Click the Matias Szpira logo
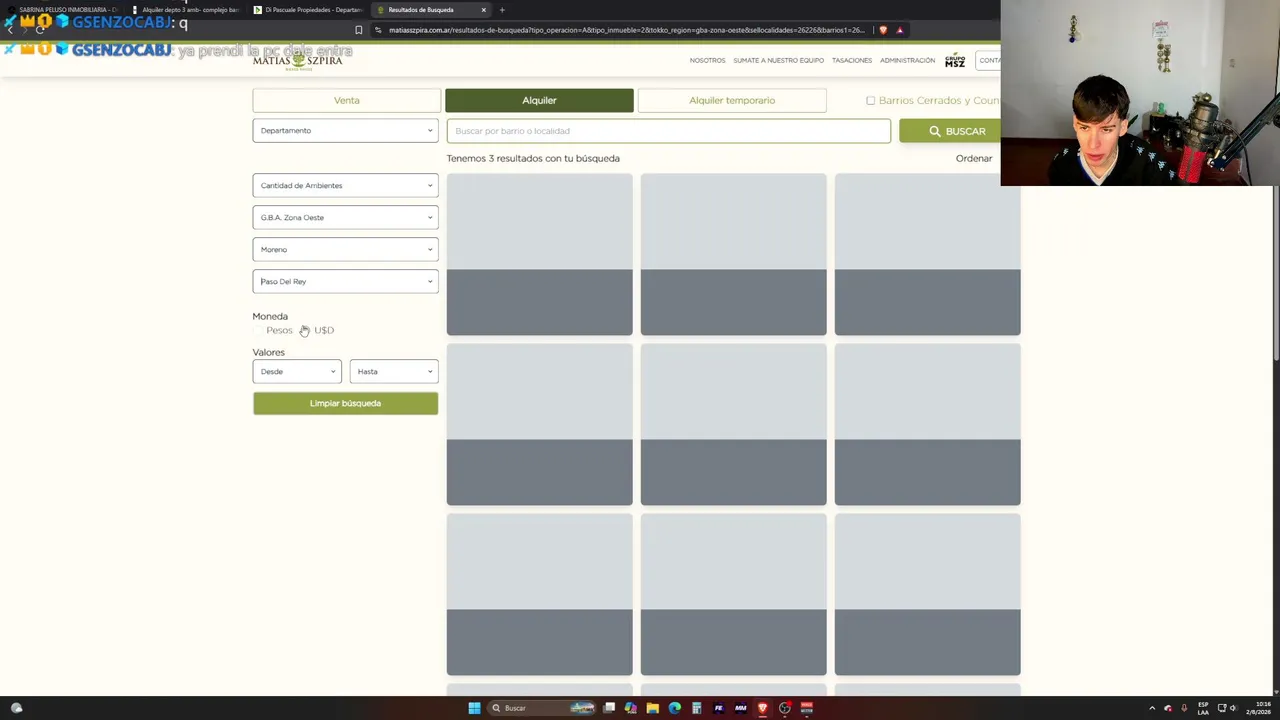The height and width of the screenshot is (720, 1280). [297, 60]
